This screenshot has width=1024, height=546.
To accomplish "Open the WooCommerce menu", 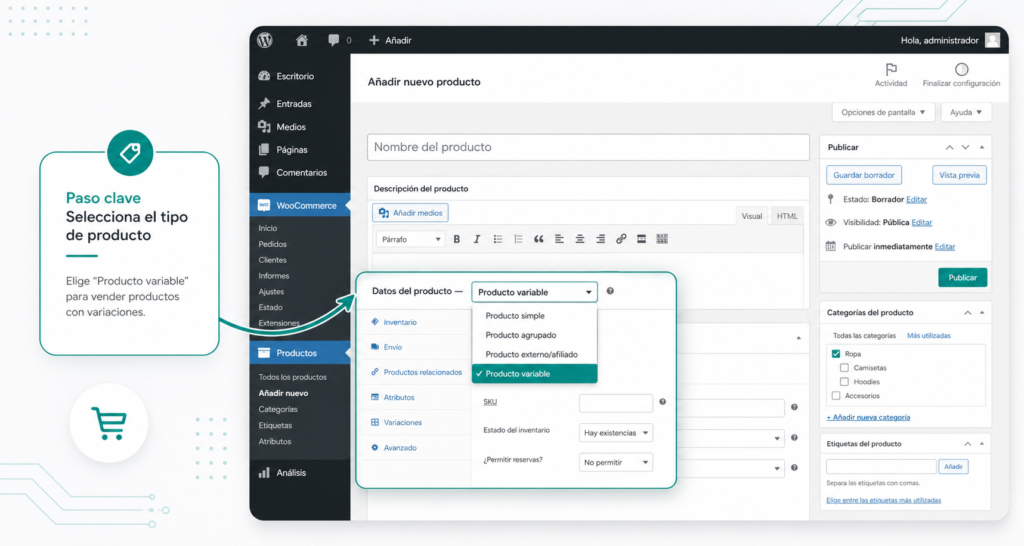I will (300, 205).
